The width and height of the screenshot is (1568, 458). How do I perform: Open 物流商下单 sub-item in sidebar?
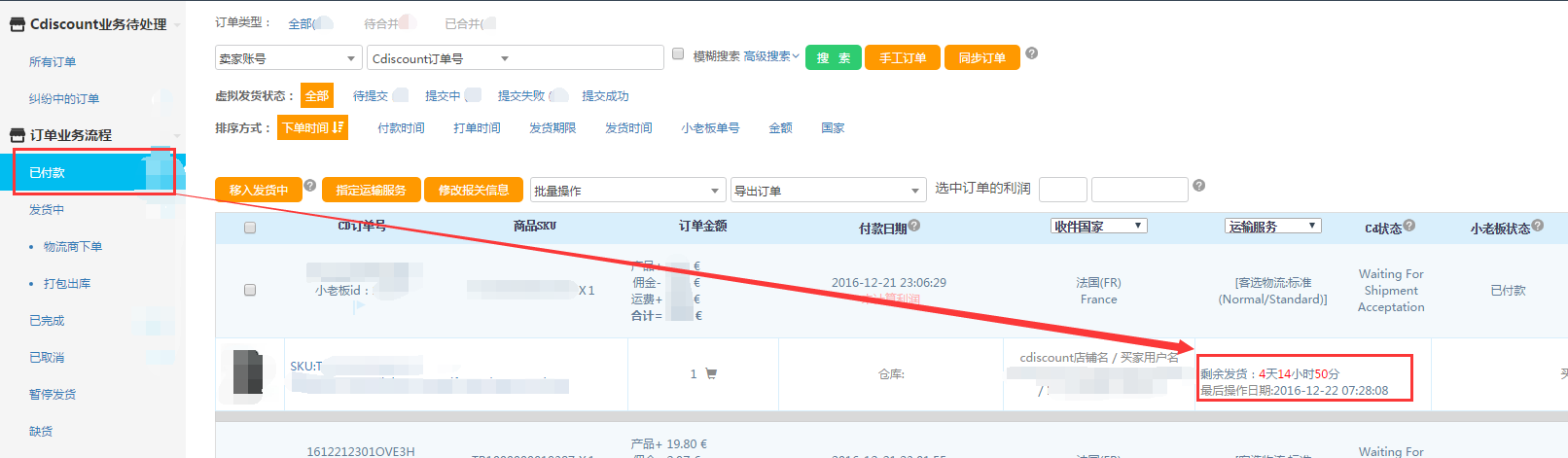(73, 246)
